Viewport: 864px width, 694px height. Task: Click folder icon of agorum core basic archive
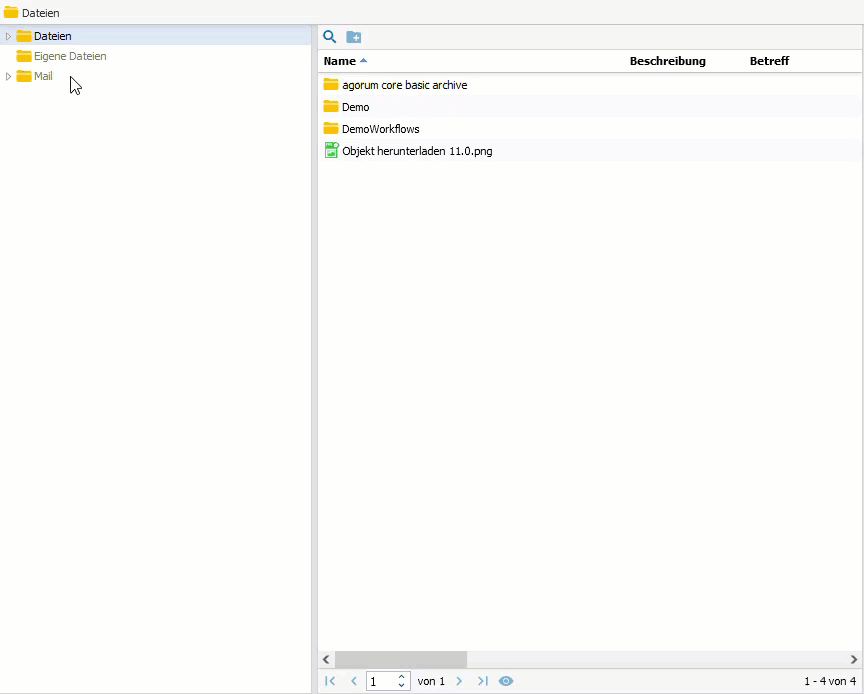tap(331, 84)
